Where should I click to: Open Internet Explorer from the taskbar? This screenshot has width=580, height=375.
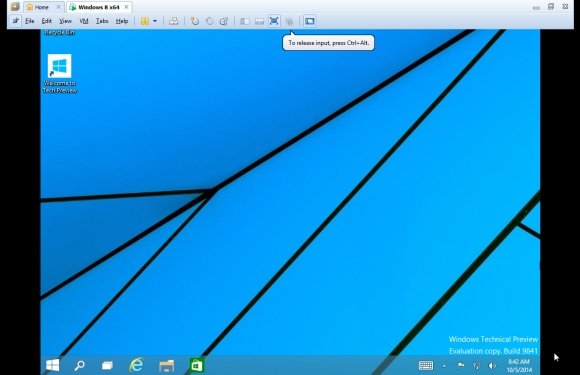(136, 365)
